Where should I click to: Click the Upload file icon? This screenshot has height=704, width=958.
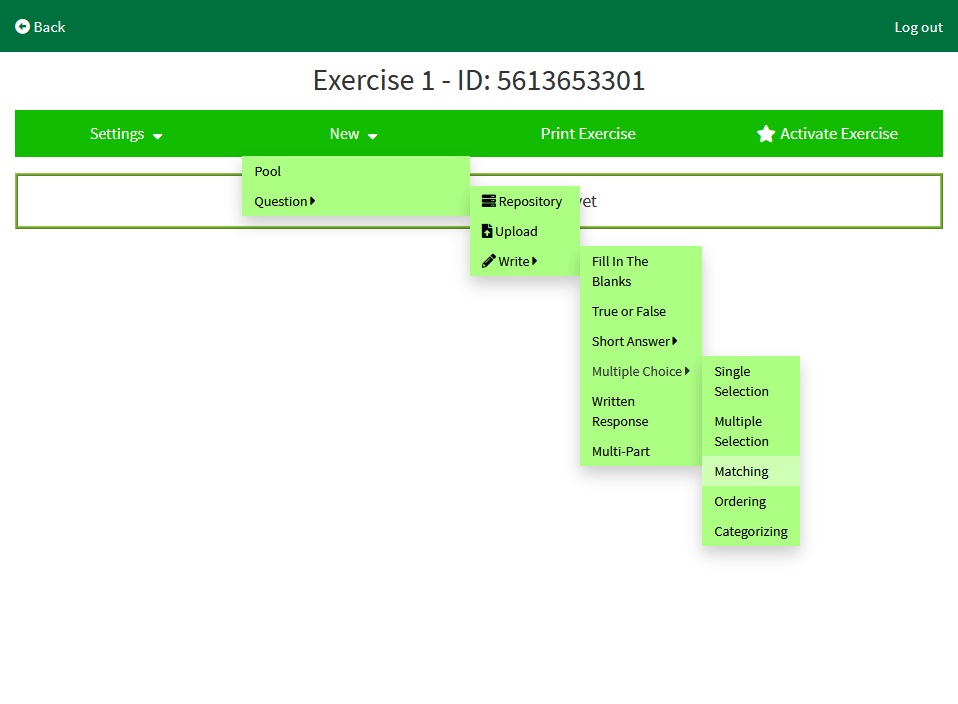(487, 231)
